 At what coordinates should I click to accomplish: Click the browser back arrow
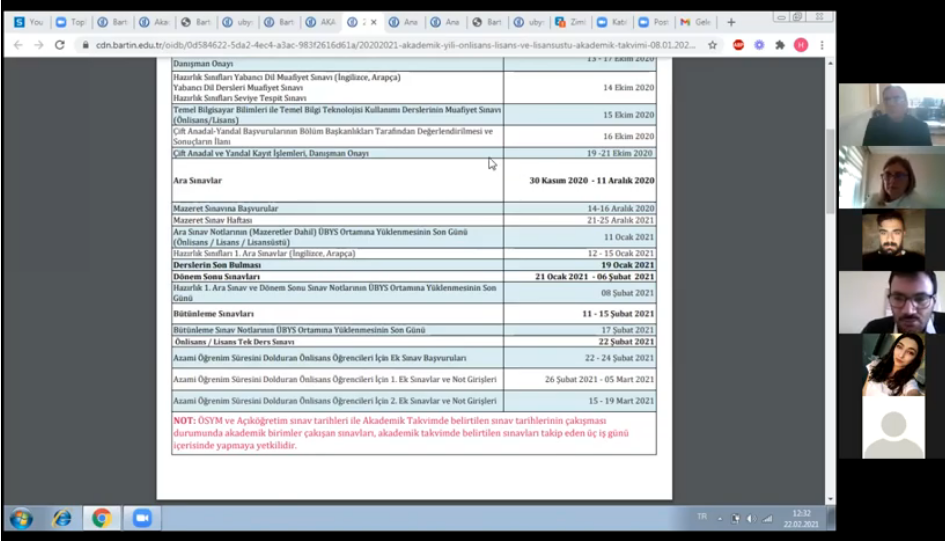point(17,45)
